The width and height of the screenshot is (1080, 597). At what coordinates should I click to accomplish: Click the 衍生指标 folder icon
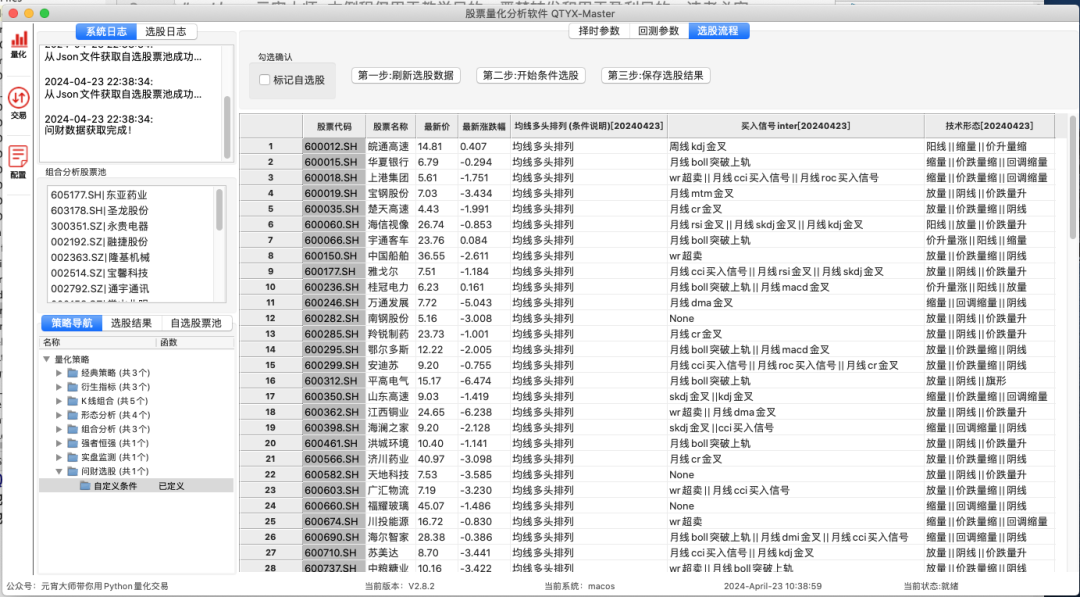tap(72, 387)
